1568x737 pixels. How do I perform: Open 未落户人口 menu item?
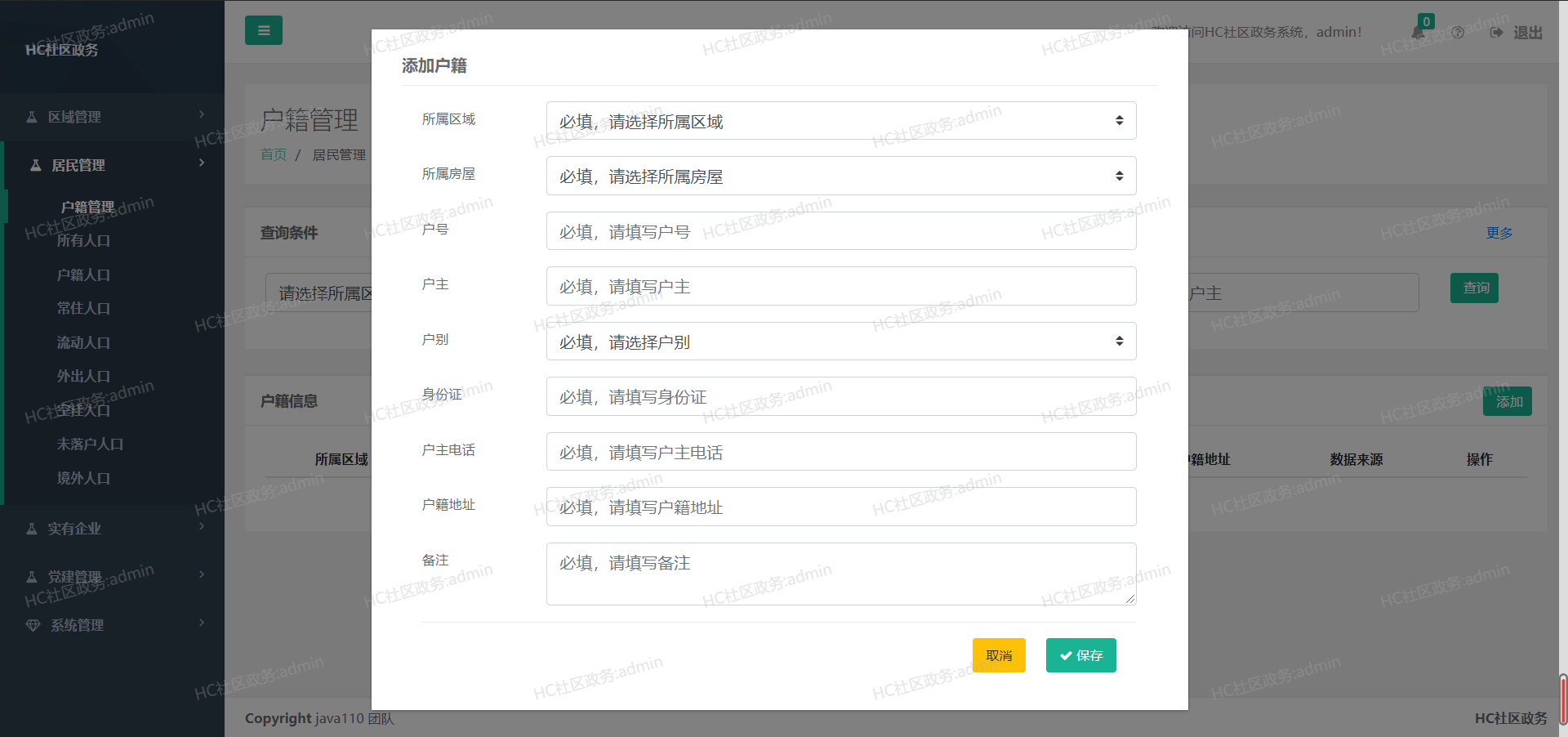(90, 444)
